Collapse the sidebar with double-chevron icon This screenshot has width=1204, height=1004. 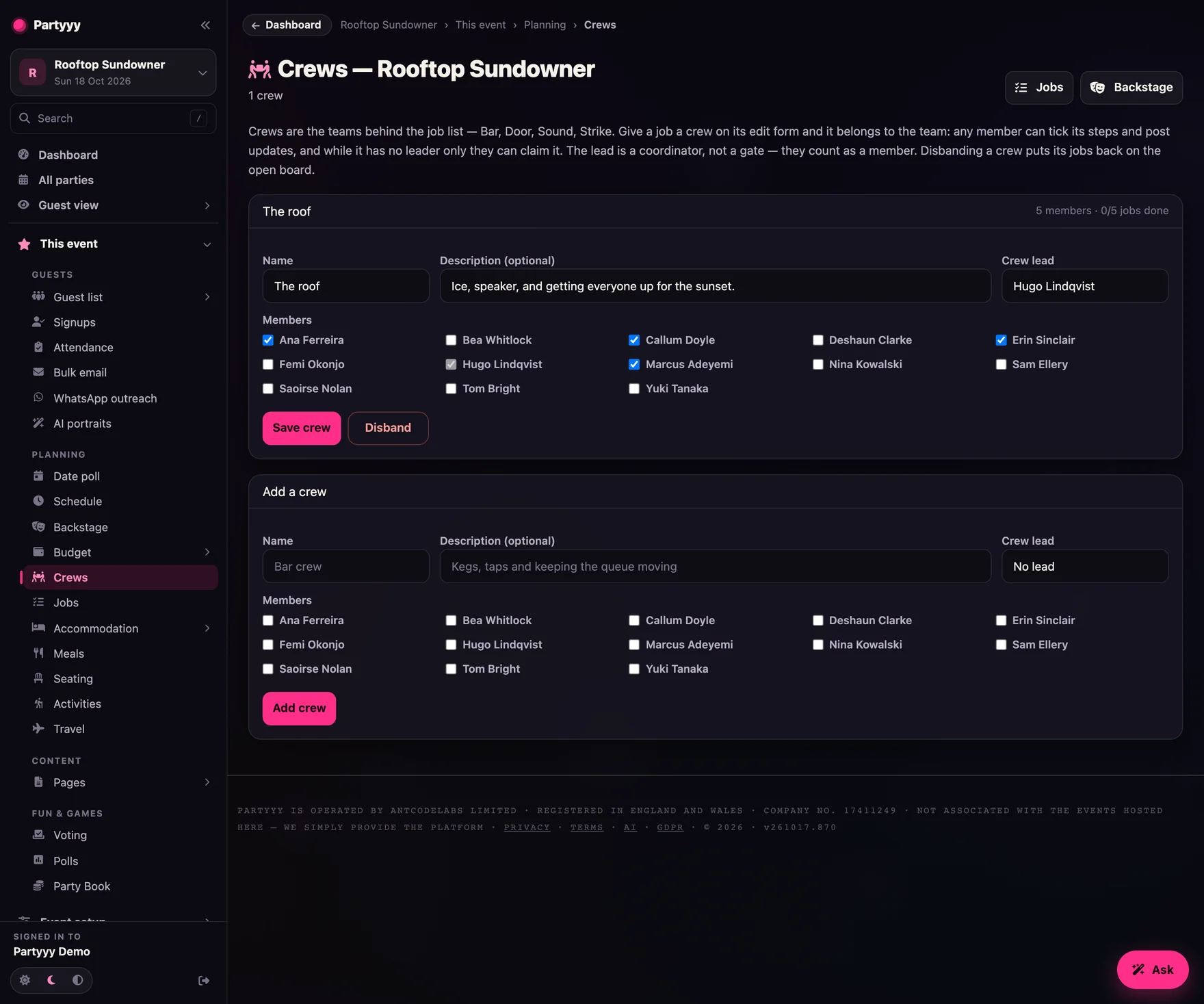(205, 25)
